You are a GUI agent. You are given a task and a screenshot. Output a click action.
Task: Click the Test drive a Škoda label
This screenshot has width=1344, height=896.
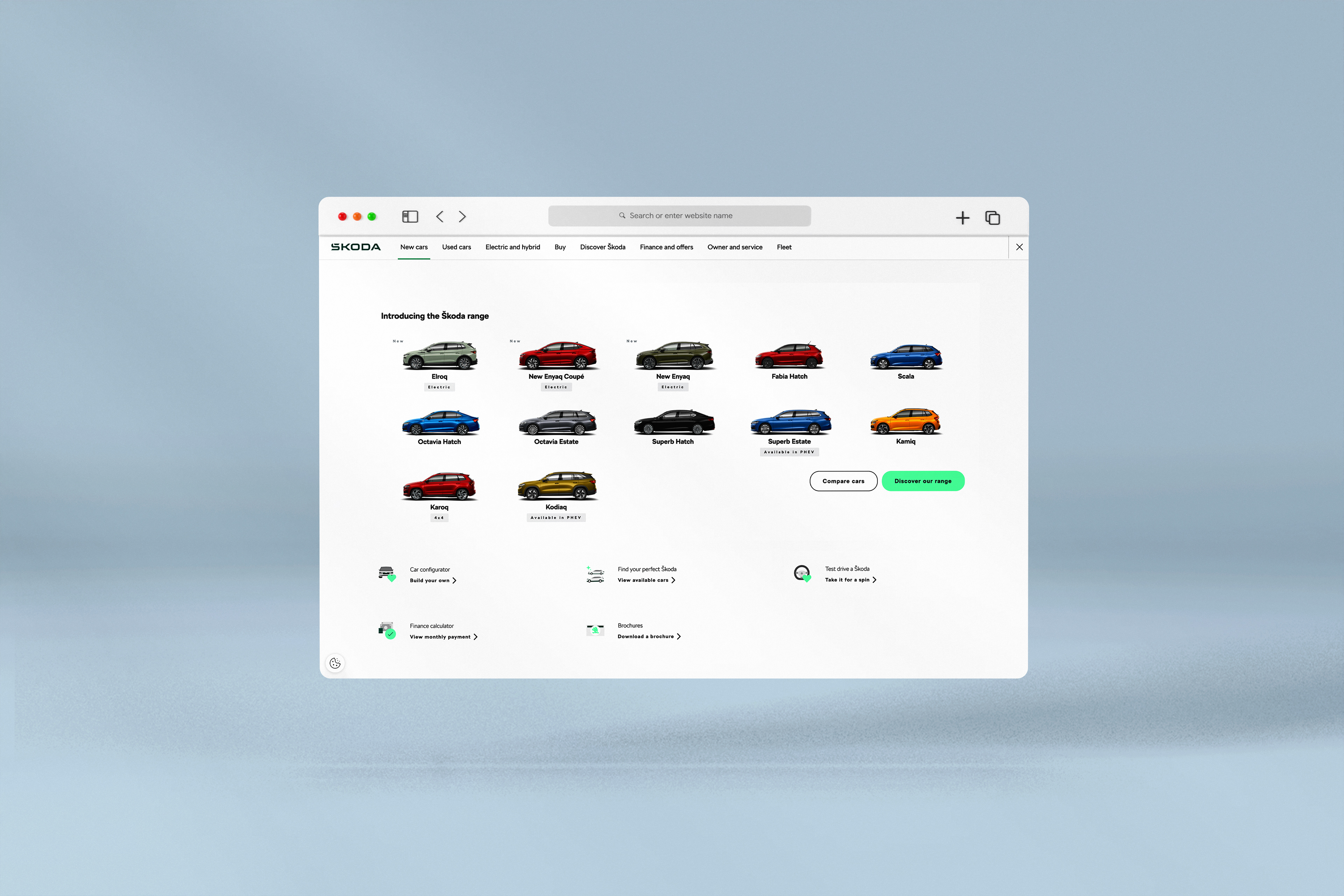pos(847,569)
